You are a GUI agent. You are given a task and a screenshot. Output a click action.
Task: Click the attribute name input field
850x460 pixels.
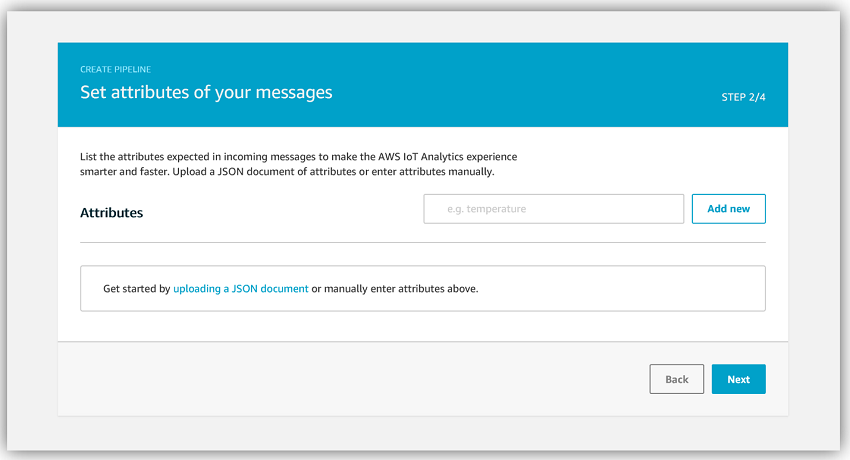point(553,209)
